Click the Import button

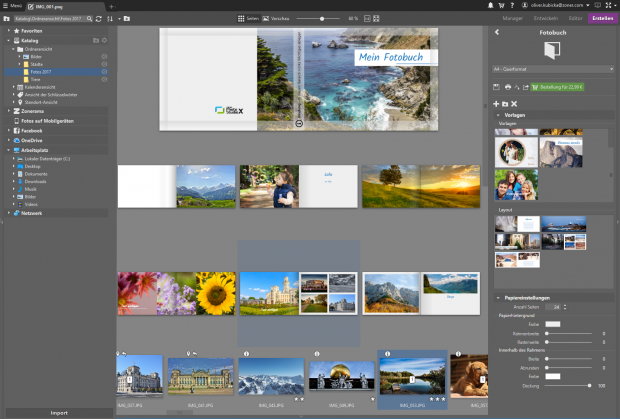[58, 412]
